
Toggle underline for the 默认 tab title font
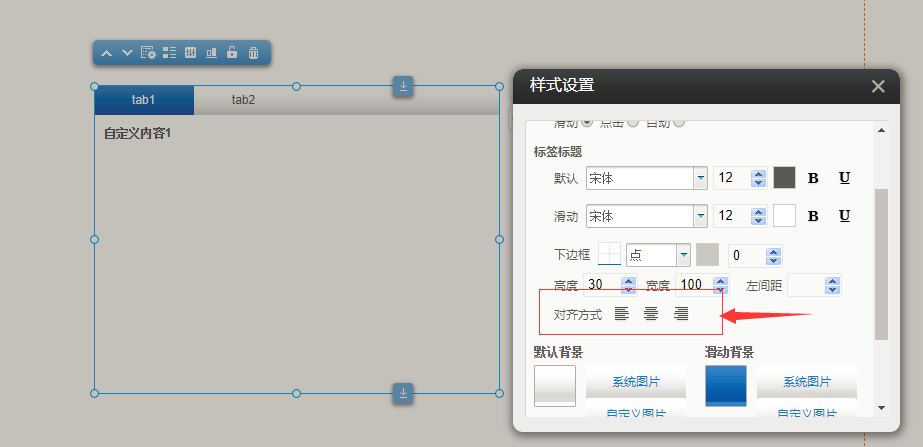[844, 178]
